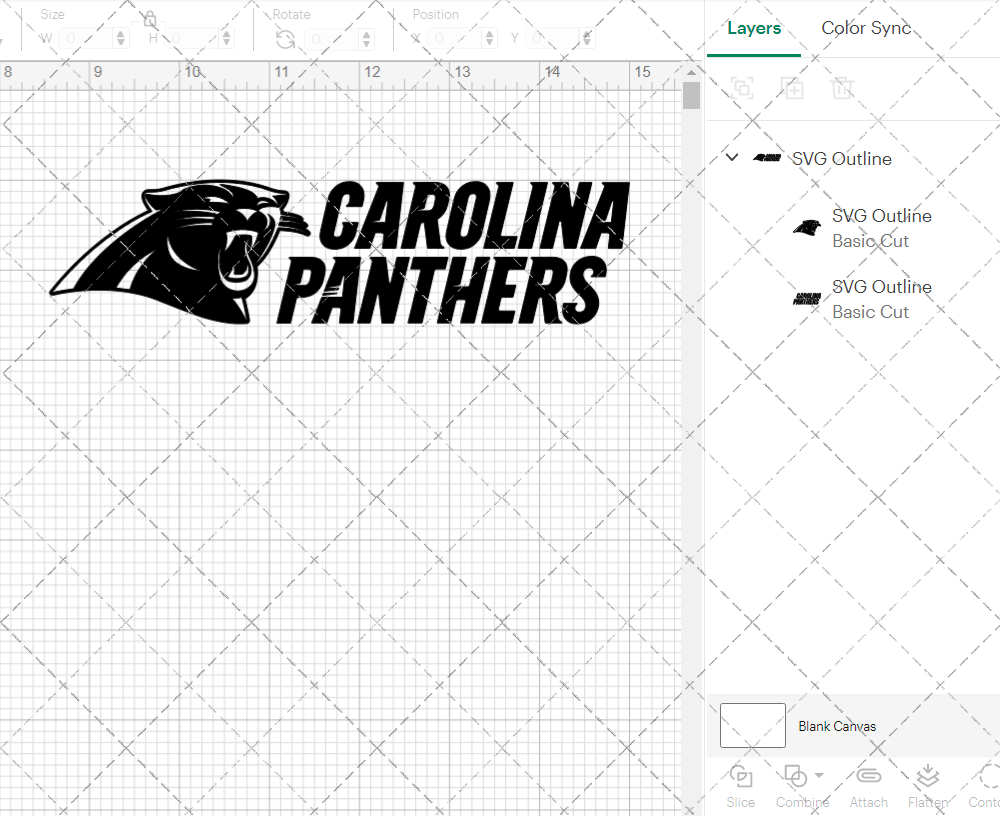Click the Delete layer trash icon
Screen dimensions: 1000x816
[x=843, y=88]
